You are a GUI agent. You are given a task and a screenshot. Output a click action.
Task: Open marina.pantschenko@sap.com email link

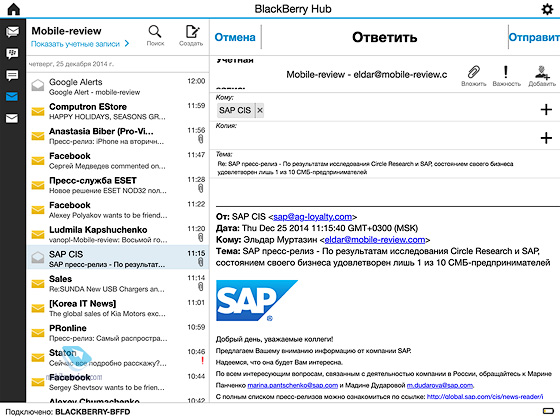pos(292,385)
